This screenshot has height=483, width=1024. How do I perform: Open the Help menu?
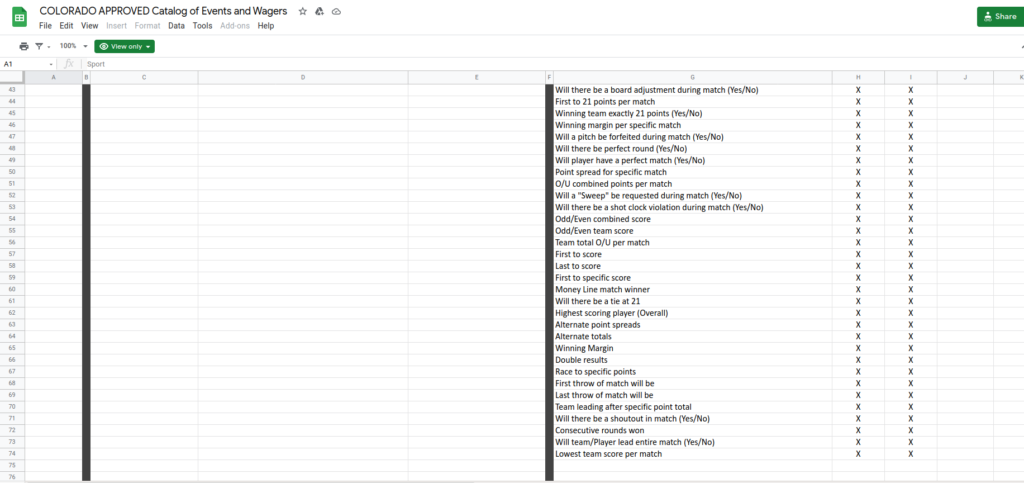(x=265, y=26)
